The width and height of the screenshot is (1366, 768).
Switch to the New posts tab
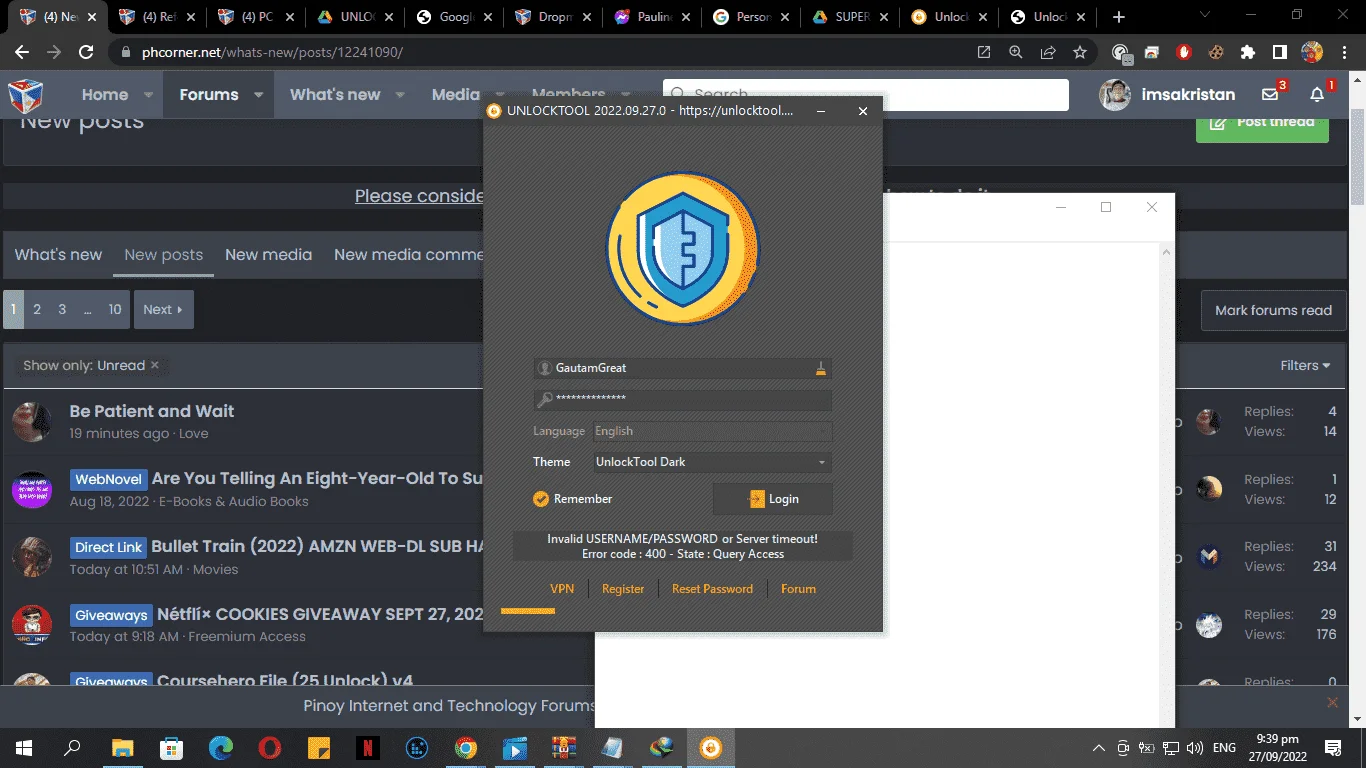(x=163, y=255)
